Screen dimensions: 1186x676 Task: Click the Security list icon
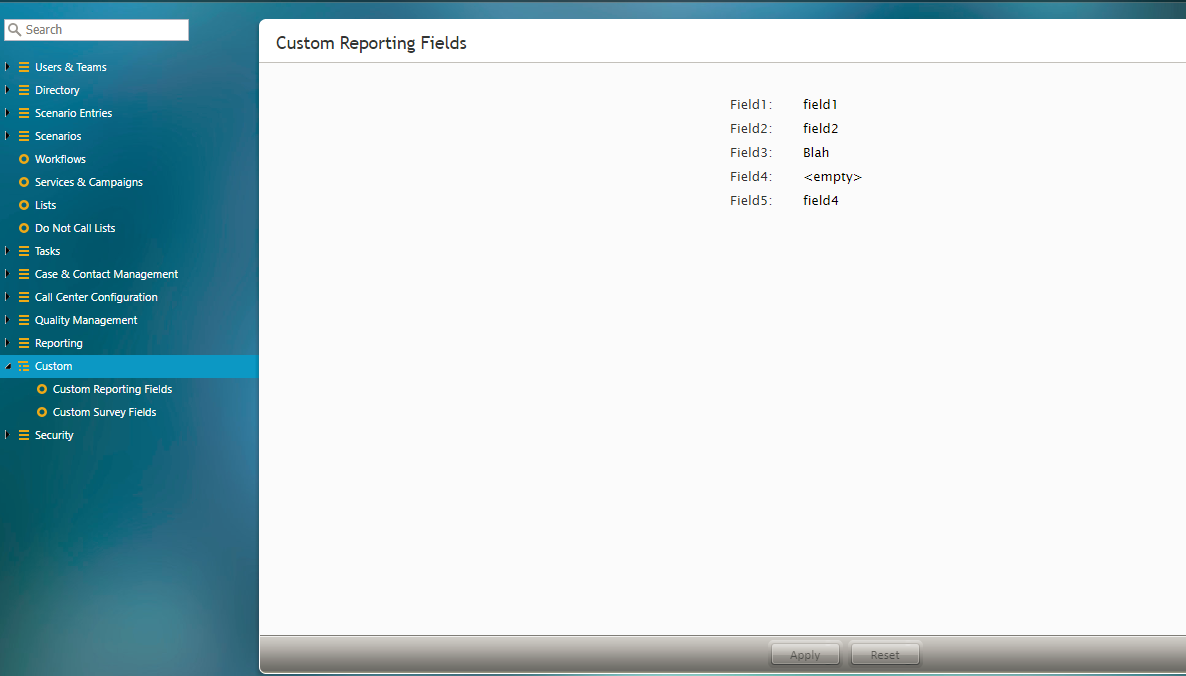[x=24, y=435]
